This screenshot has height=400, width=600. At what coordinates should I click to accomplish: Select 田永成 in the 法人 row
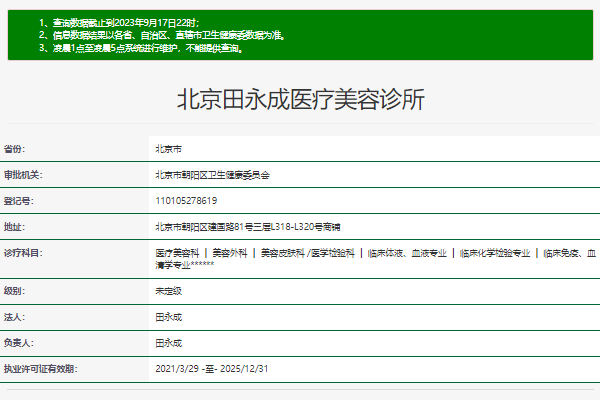tap(168, 317)
